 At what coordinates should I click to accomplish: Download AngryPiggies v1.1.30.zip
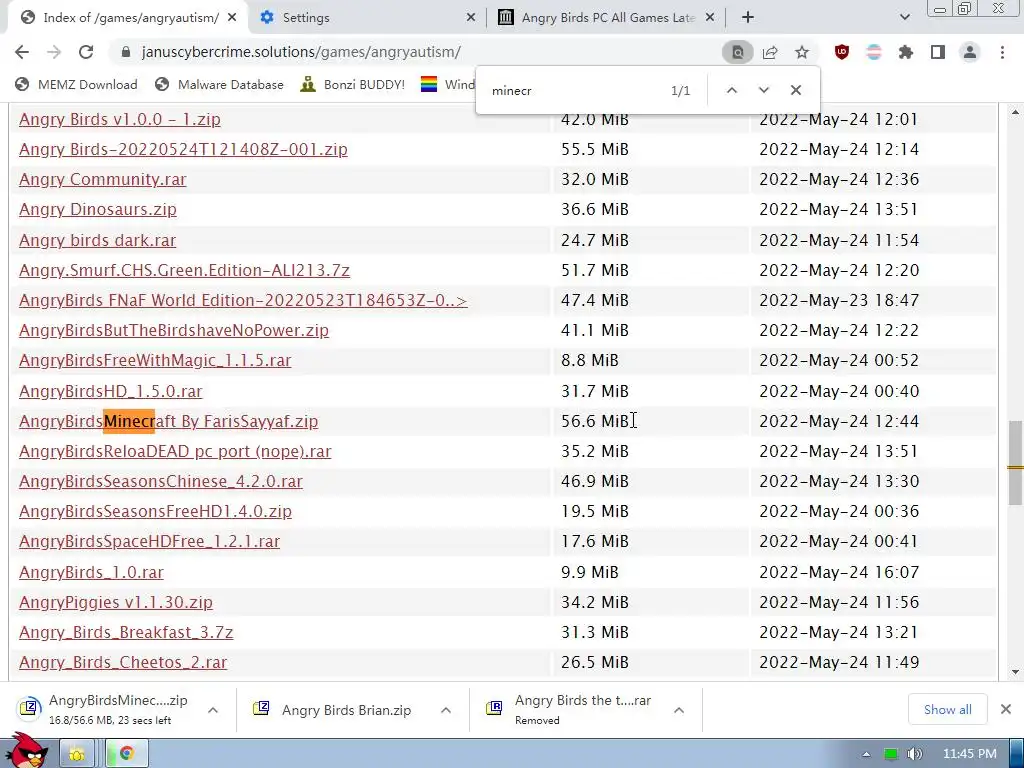(116, 602)
